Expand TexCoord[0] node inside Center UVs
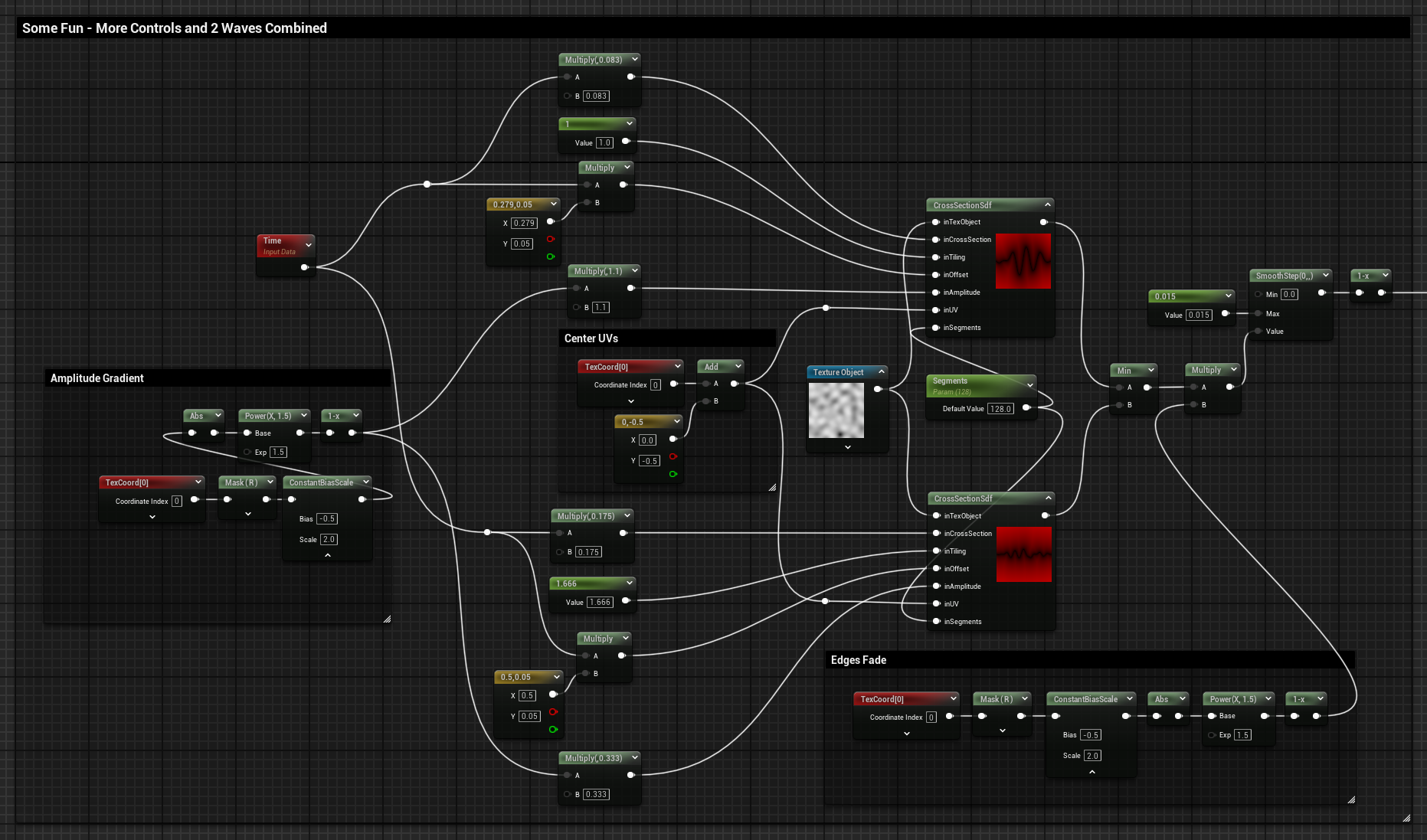Screen dimensions: 1427x840 click(631, 401)
